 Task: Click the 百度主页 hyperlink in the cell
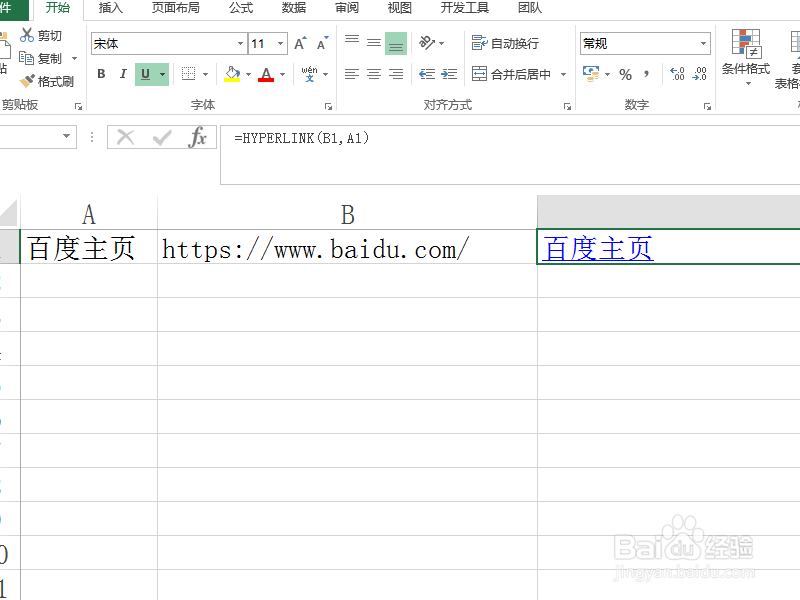point(598,249)
